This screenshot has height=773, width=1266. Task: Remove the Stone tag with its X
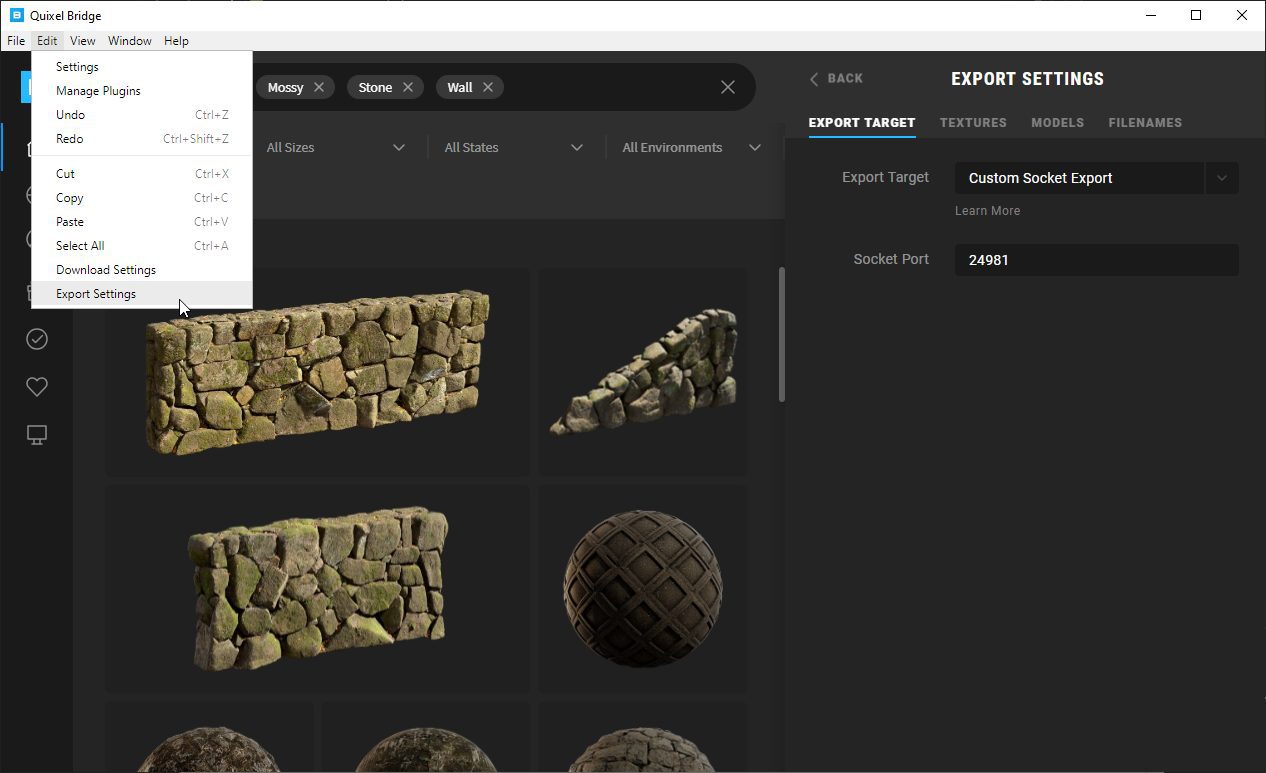tap(408, 87)
